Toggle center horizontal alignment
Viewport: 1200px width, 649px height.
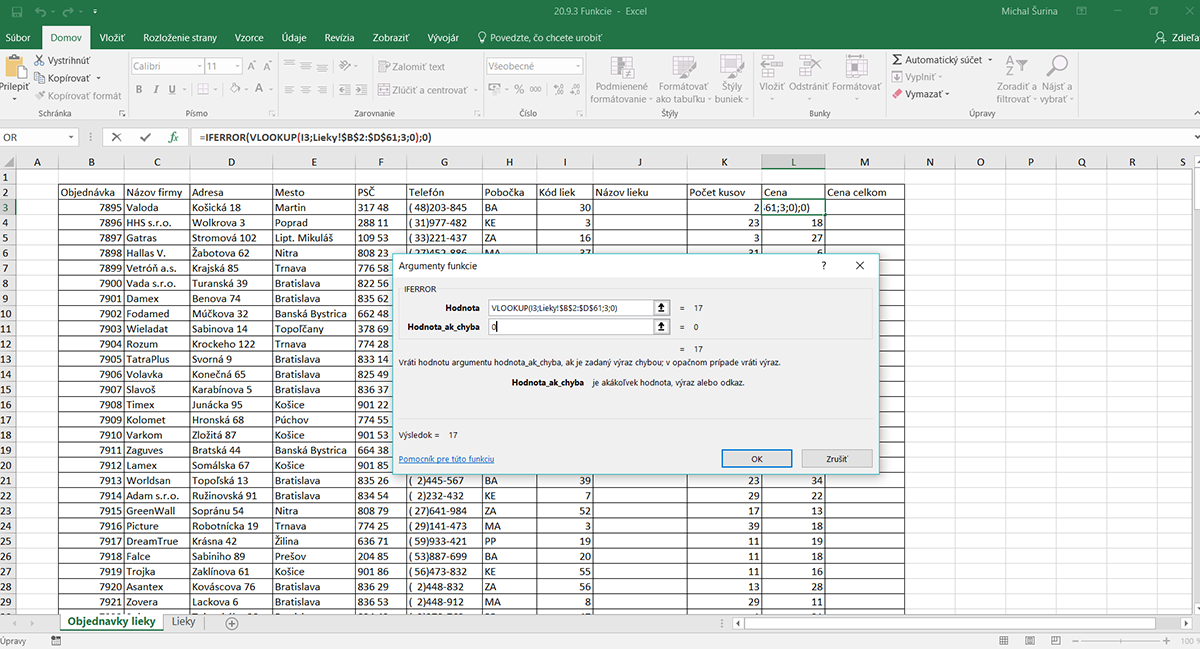click(x=305, y=90)
